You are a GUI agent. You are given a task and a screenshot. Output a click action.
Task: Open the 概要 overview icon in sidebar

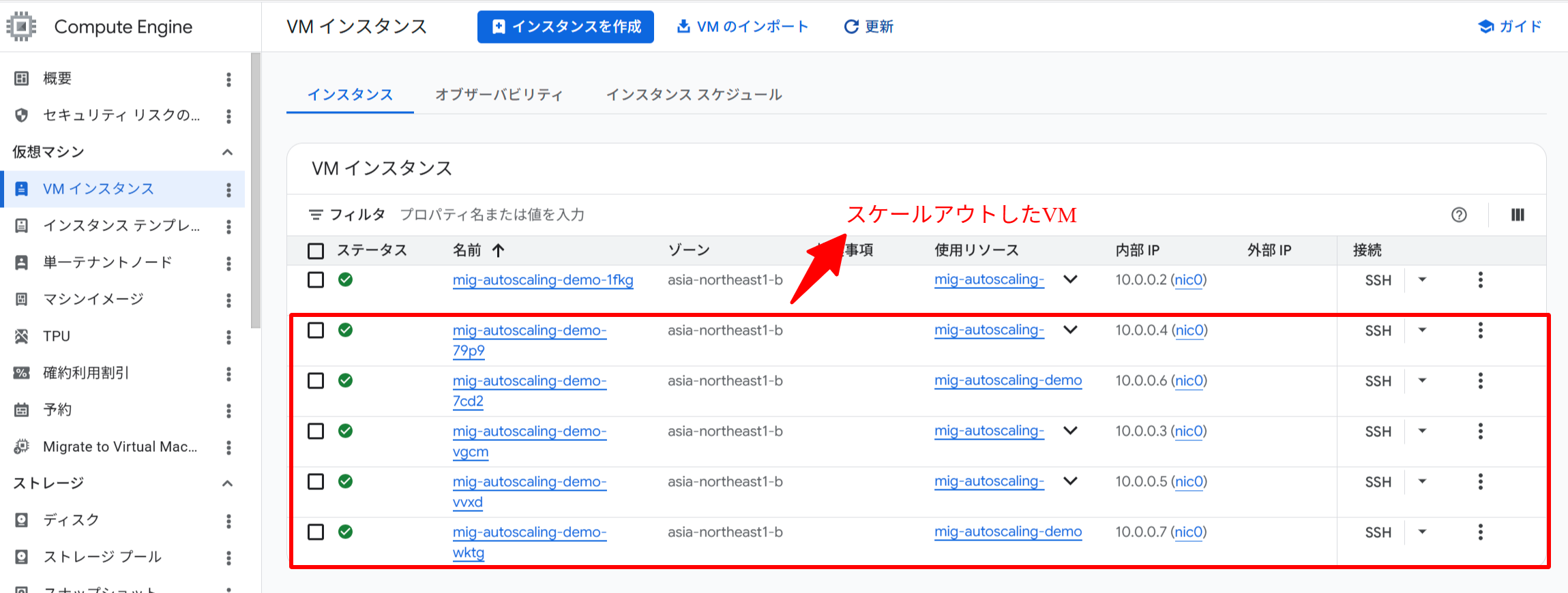[x=22, y=78]
